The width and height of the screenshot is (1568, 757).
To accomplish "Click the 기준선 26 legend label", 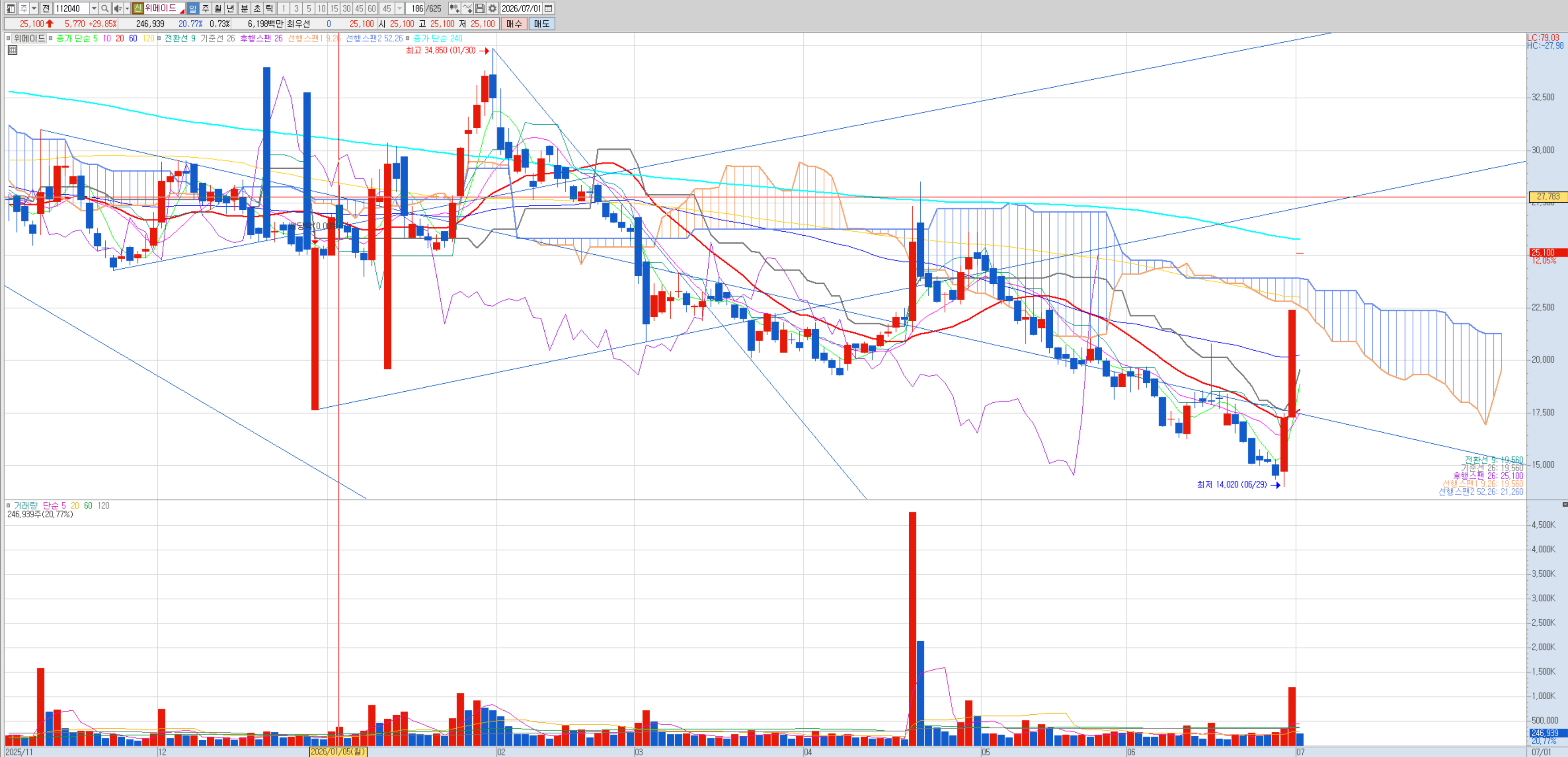I will 217,38.
